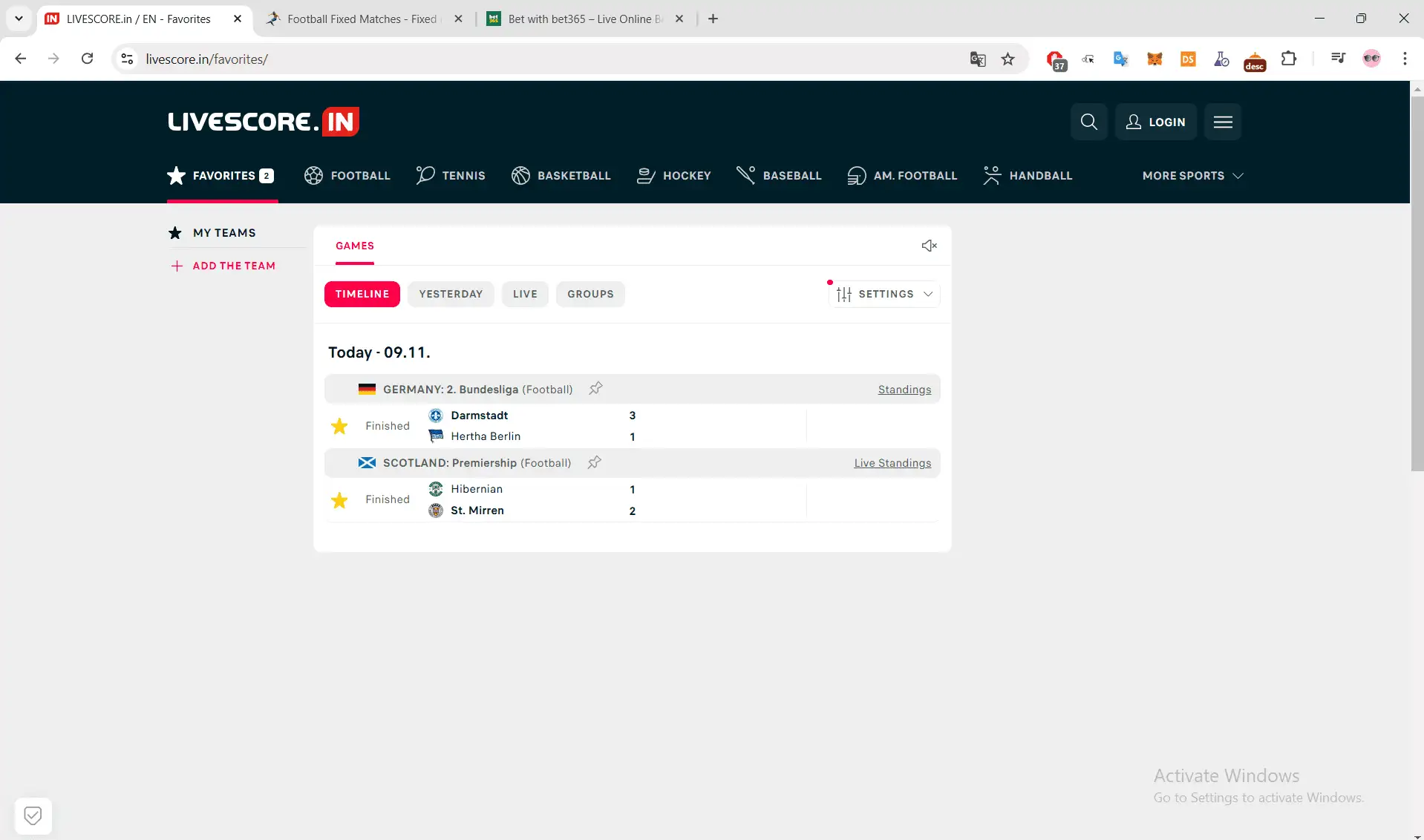The height and width of the screenshot is (840, 1424).
Task: Open 2. Bundesliga Standings link
Action: [904, 390]
